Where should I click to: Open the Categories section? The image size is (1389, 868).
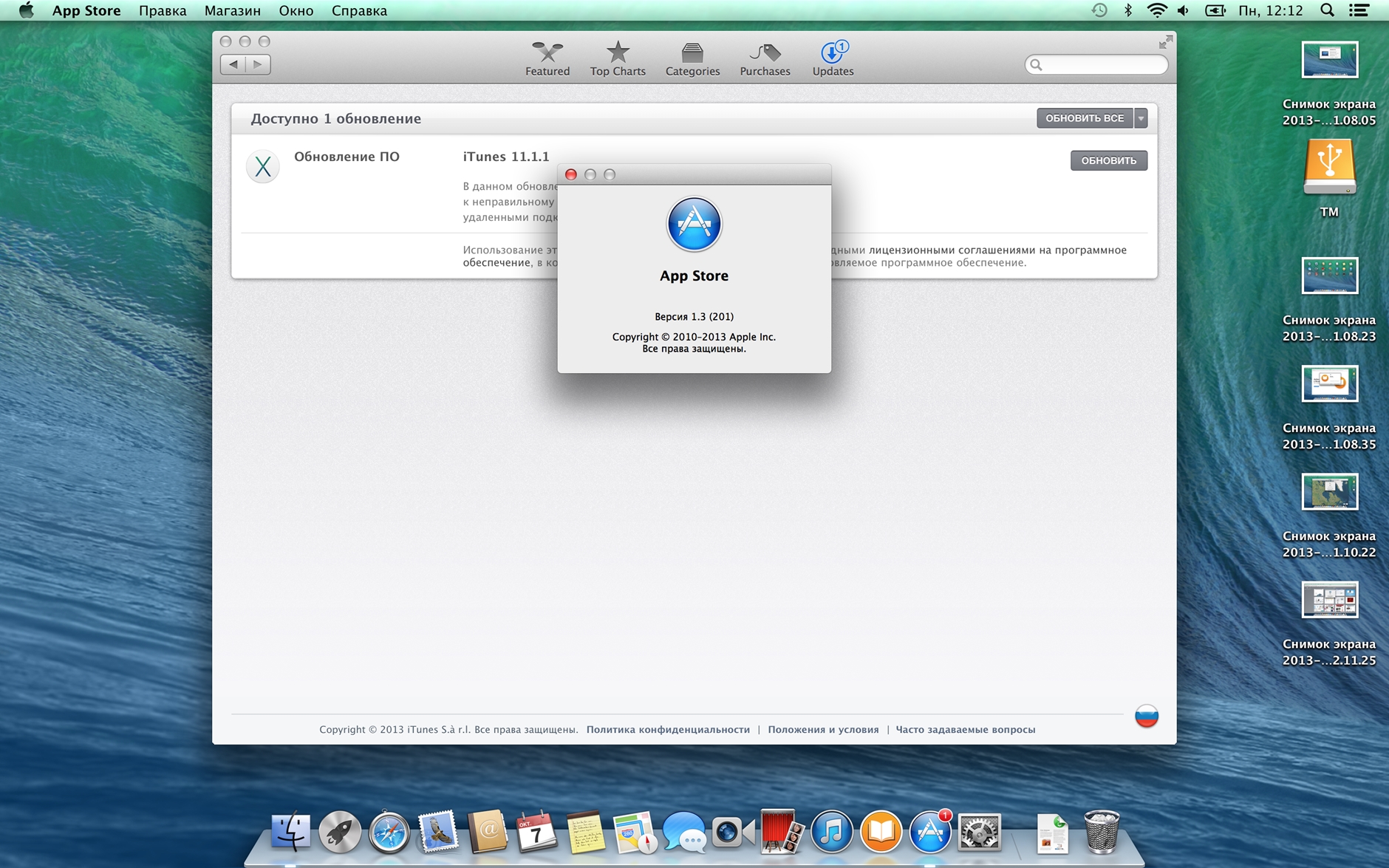692,58
